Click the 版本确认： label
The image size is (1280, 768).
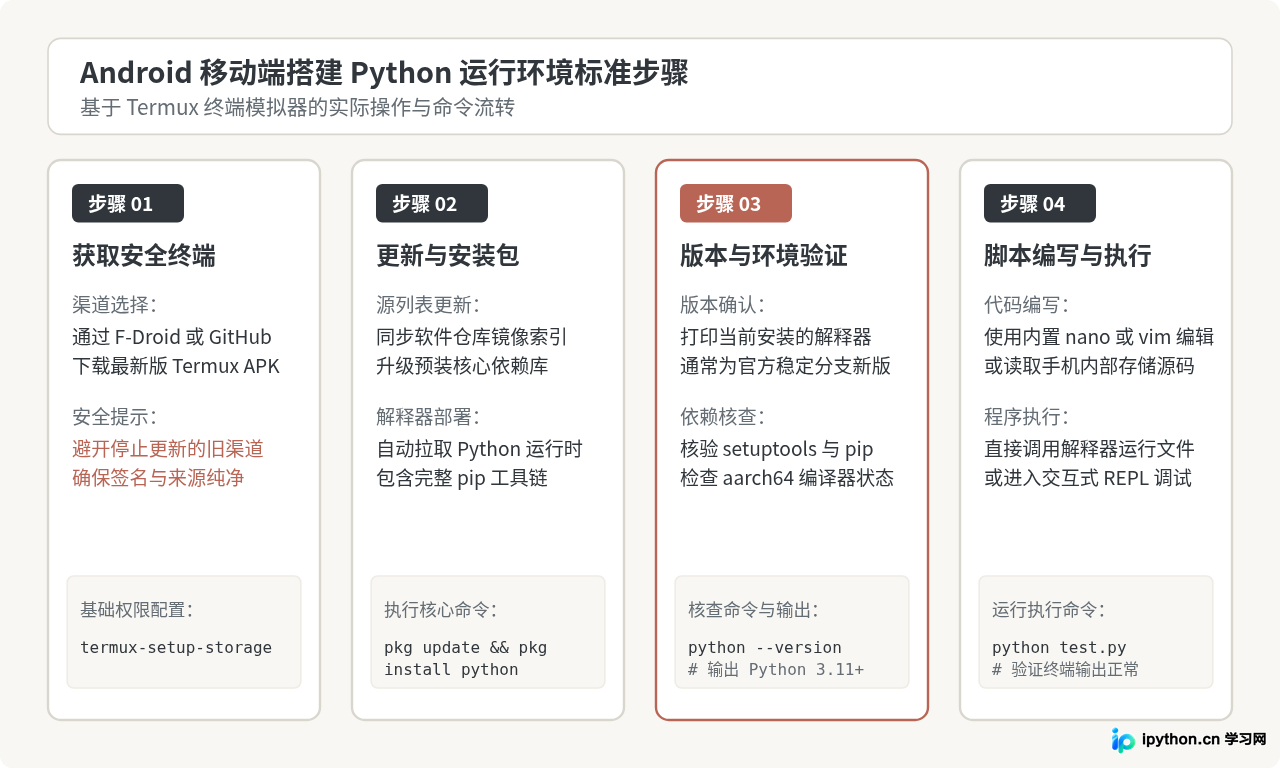tap(723, 305)
